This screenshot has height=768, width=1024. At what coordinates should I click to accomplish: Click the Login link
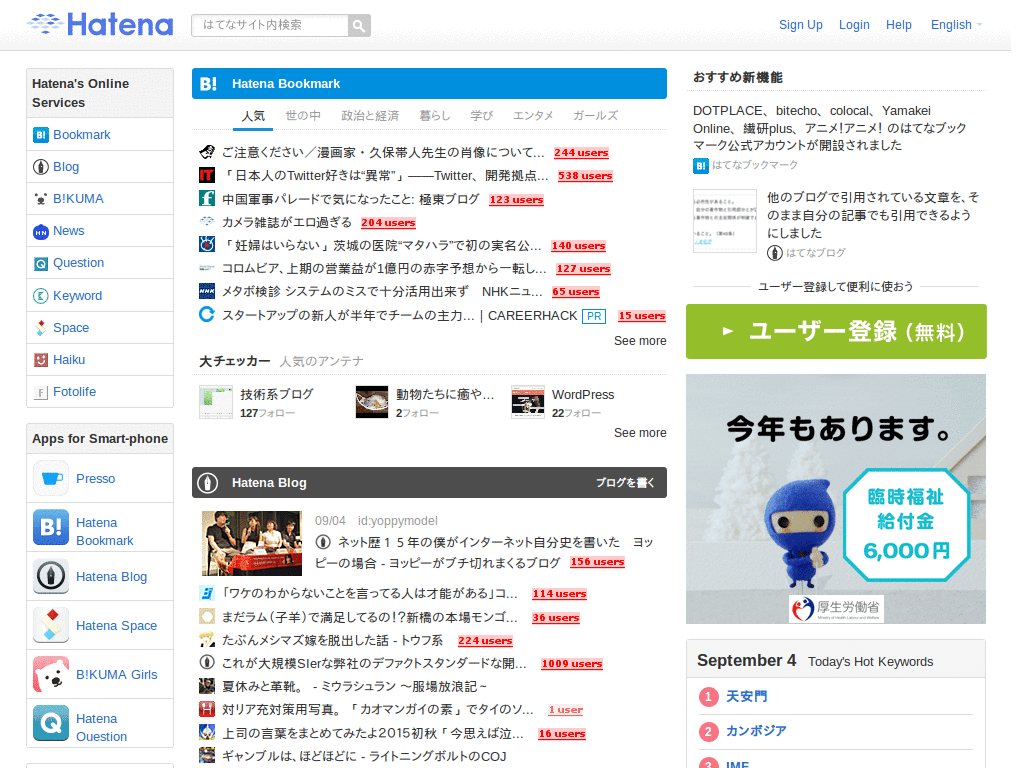pos(854,25)
